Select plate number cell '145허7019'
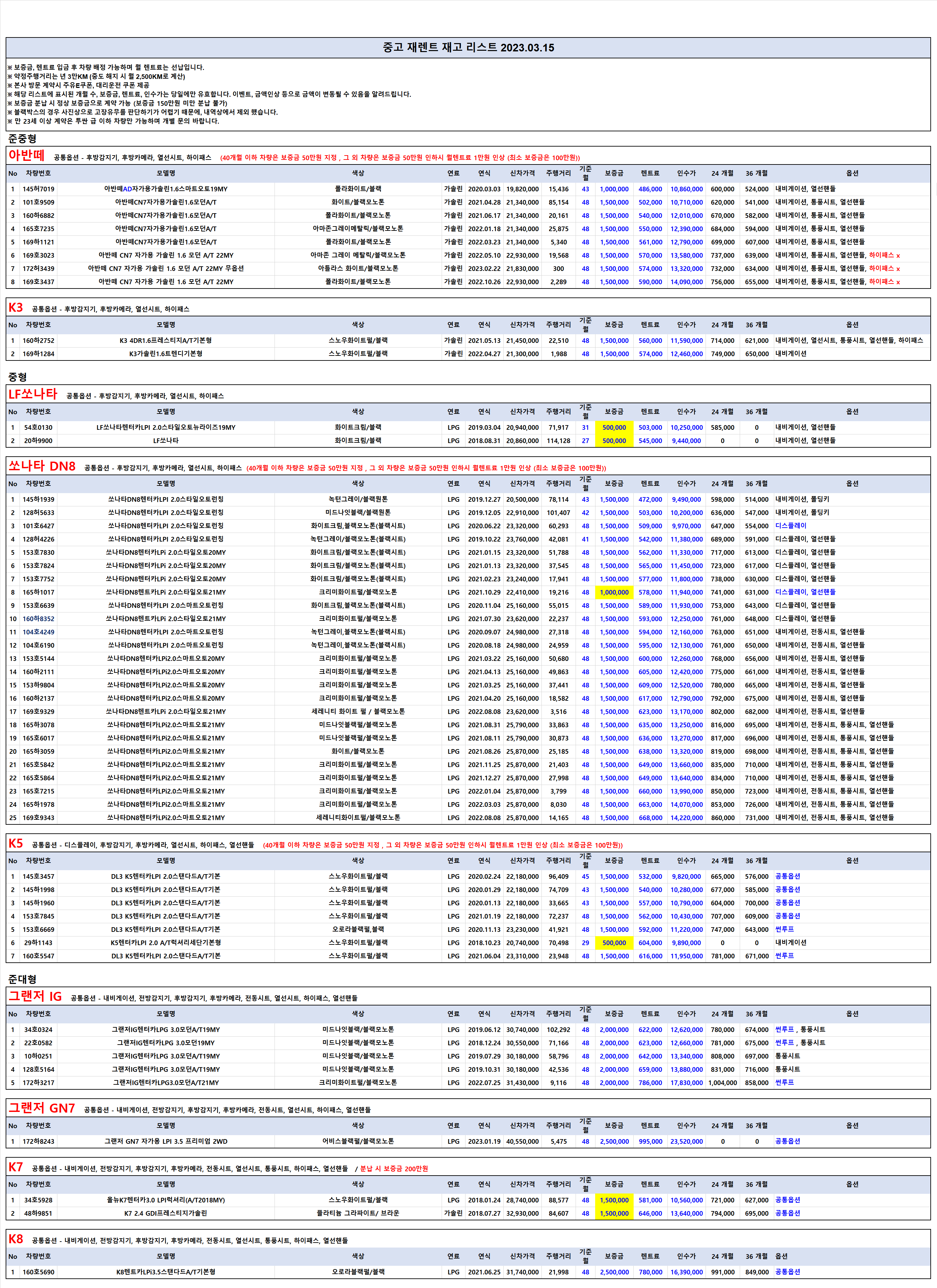 (38, 189)
